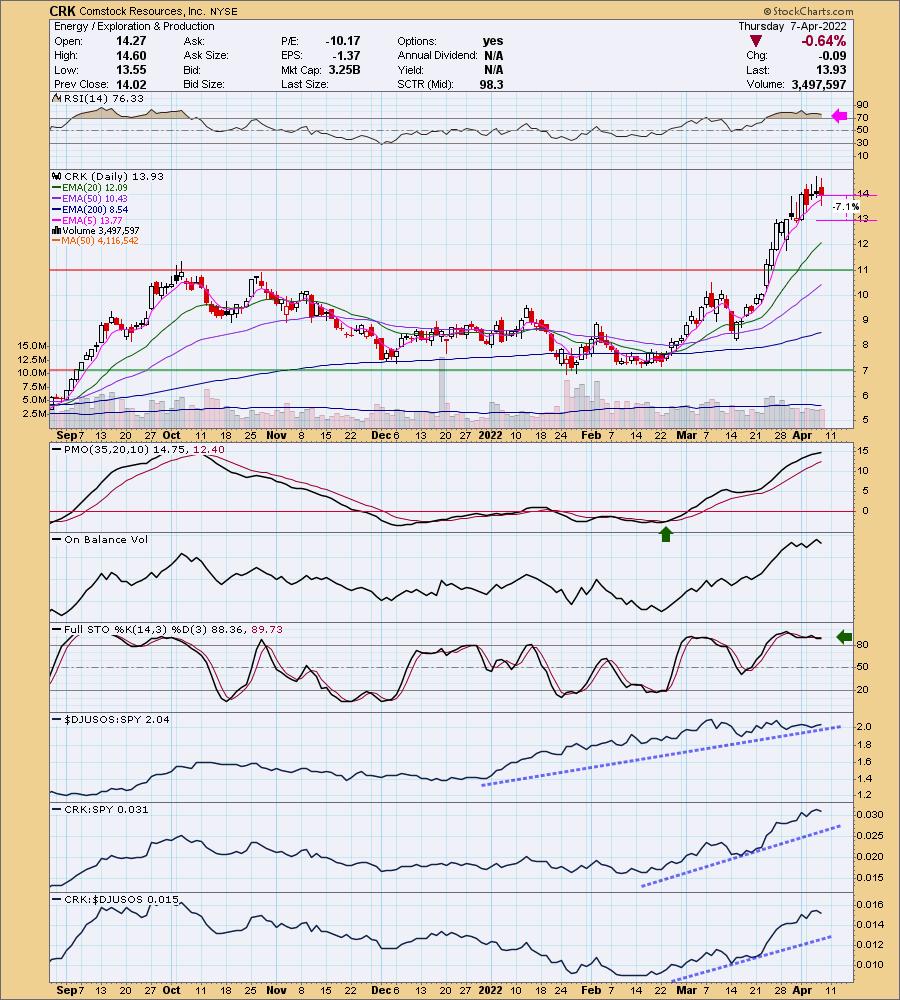
Task: Click the -7.1% price annotation
Action: click(x=846, y=207)
